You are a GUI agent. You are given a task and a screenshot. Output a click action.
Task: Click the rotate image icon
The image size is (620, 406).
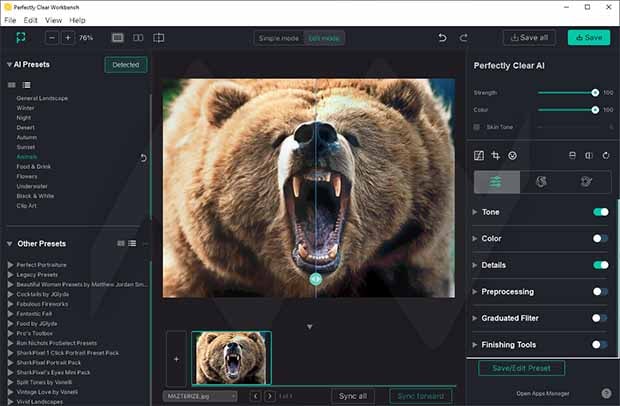click(x=606, y=155)
